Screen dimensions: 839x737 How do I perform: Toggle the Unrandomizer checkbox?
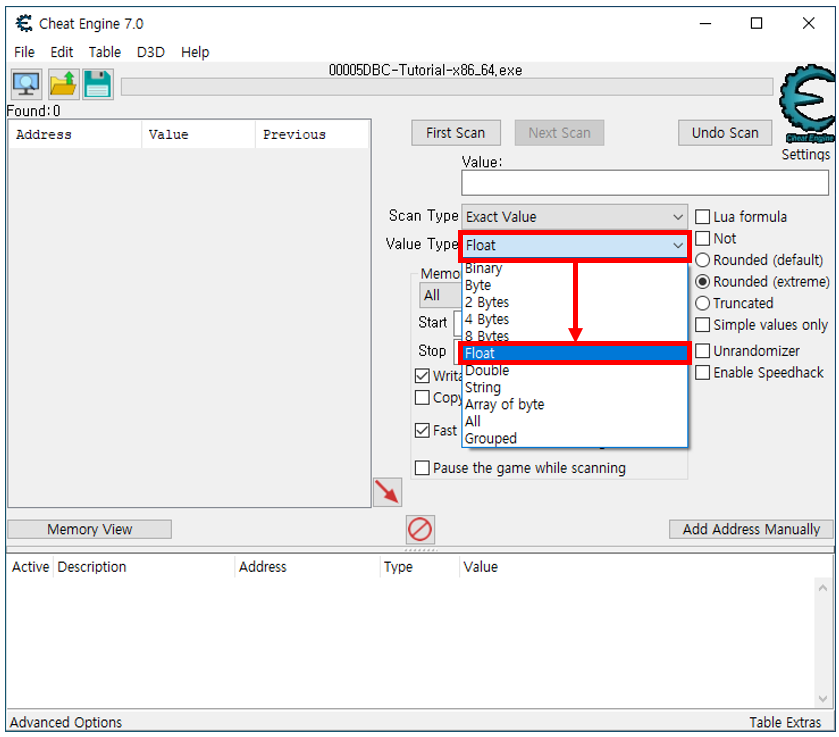click(702, 351)
